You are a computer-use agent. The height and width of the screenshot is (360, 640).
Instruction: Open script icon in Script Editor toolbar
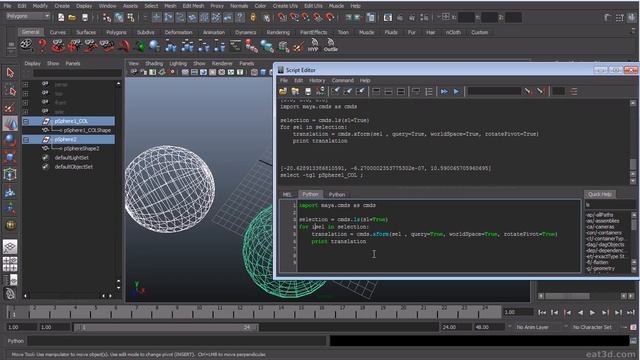(x=283, y=91)
